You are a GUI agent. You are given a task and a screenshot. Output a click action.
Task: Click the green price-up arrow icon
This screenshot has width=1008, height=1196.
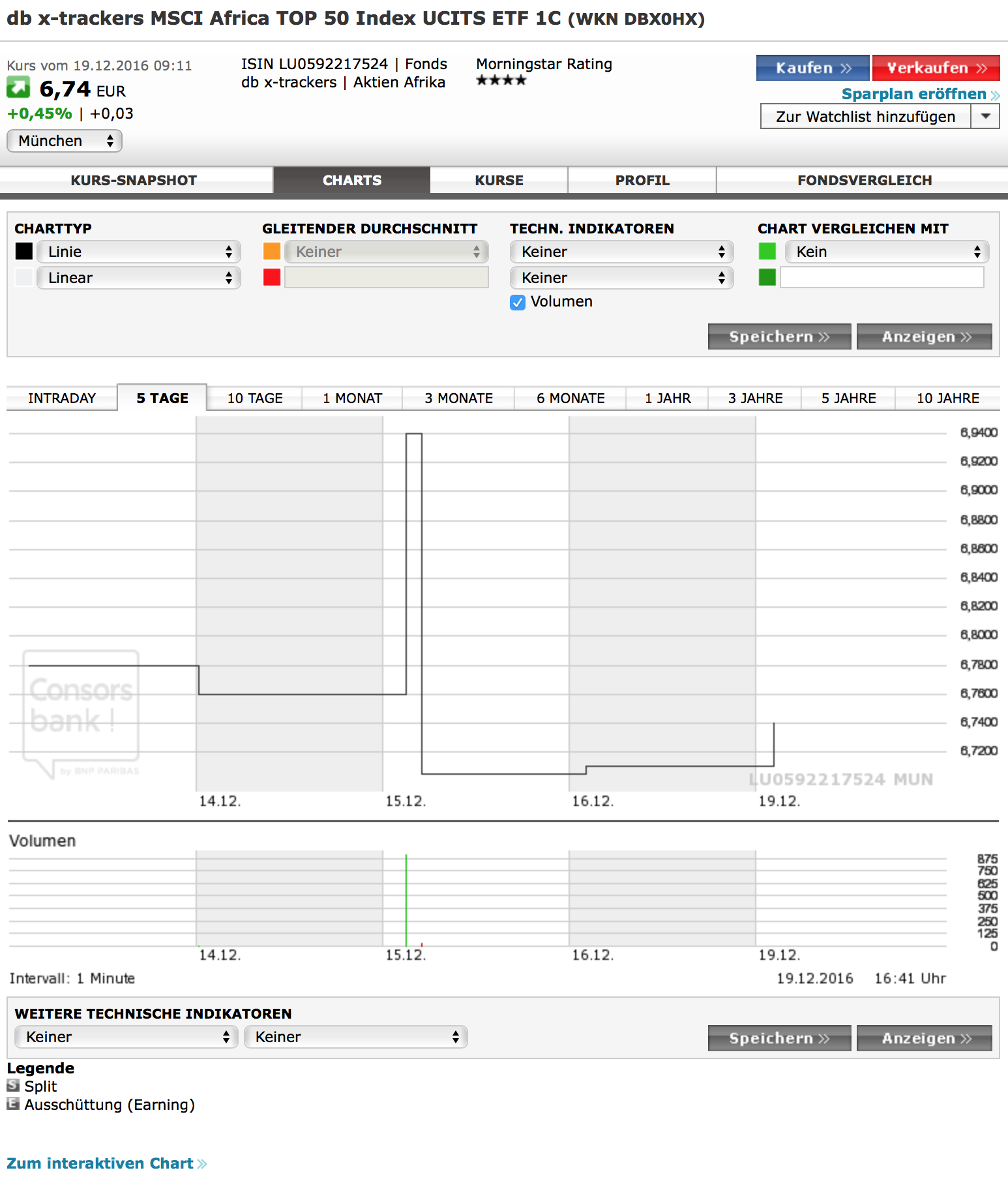18,87
